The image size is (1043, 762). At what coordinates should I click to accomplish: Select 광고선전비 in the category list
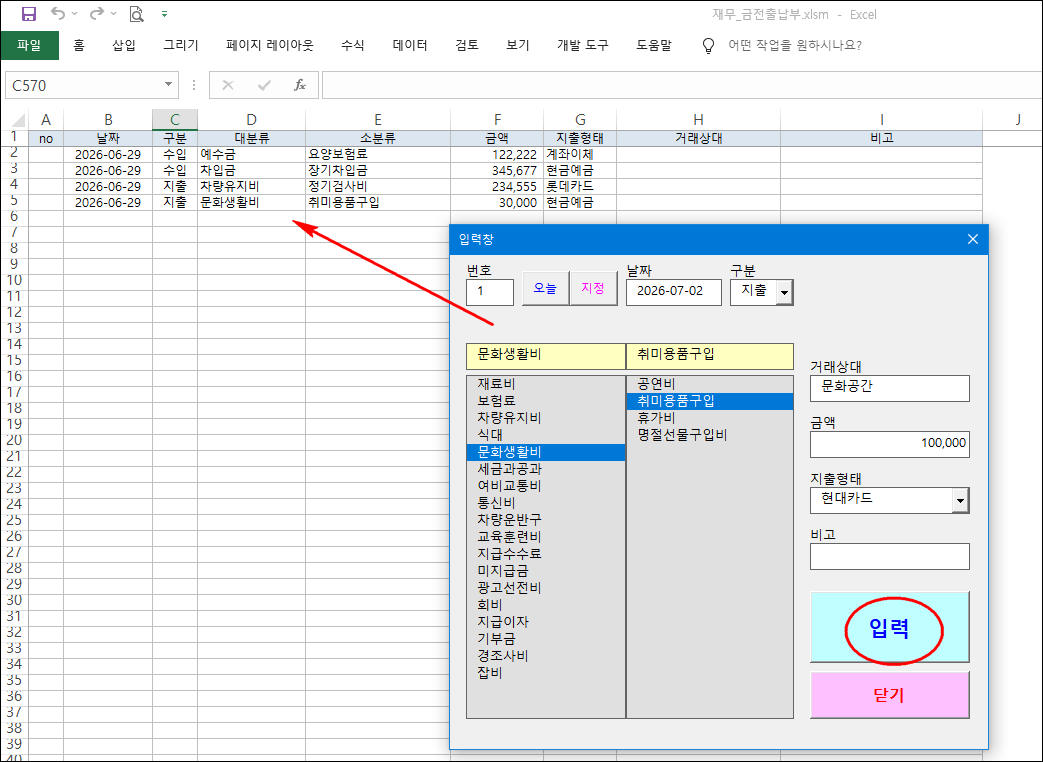(546, 588)
